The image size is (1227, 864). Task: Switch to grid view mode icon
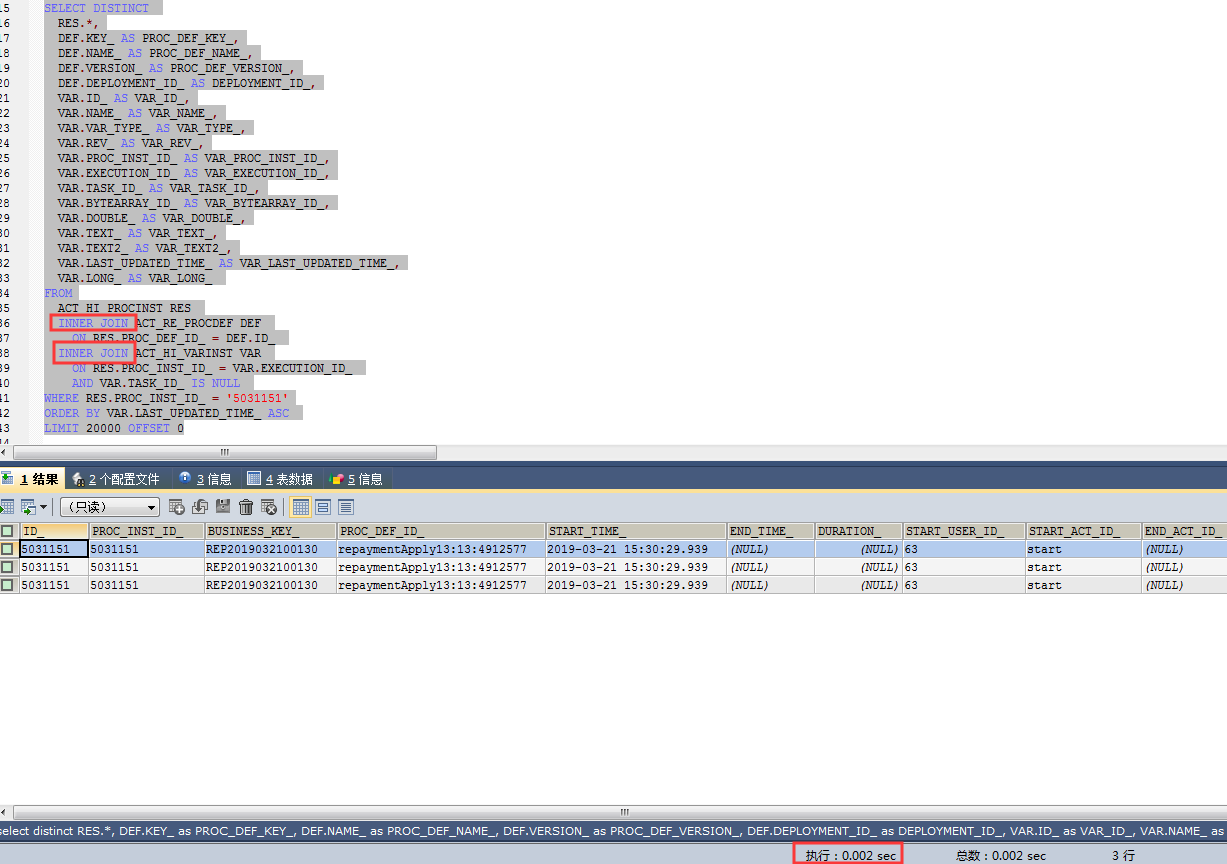point(300,507)
